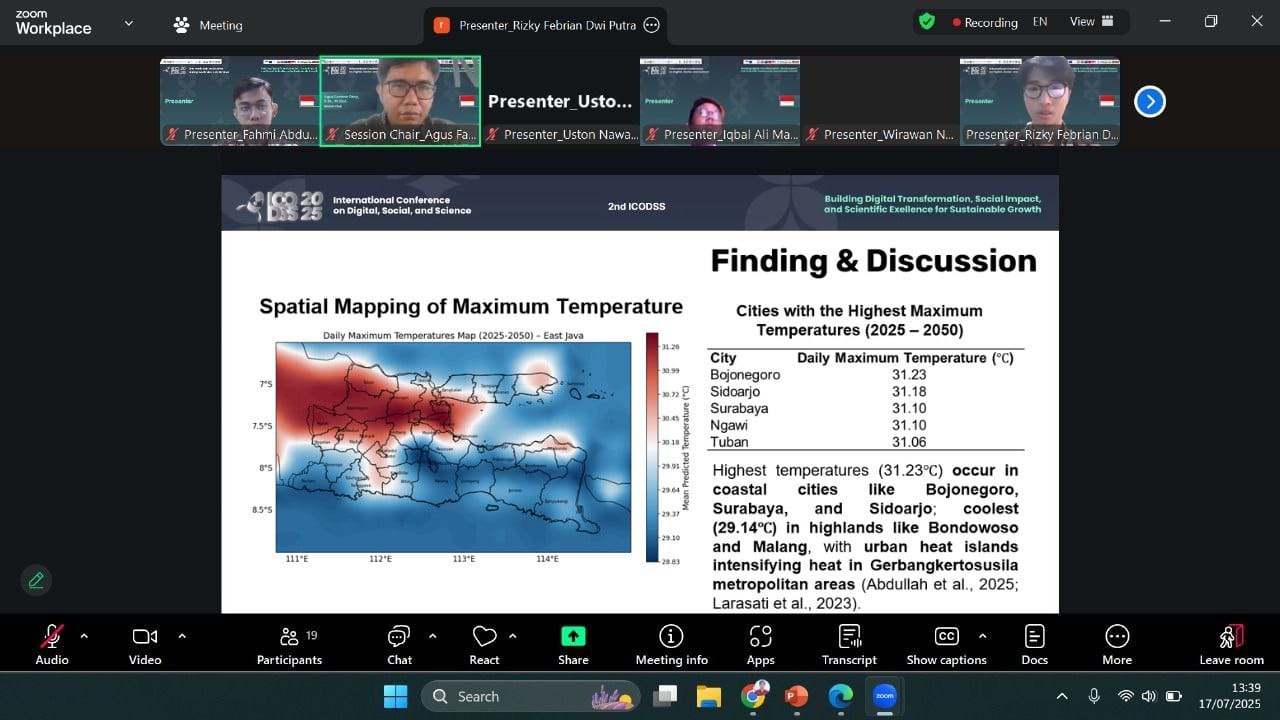This screenshot has height=720, width=1280.
Task: Open the Participants list
Action: tap(289, 644)
